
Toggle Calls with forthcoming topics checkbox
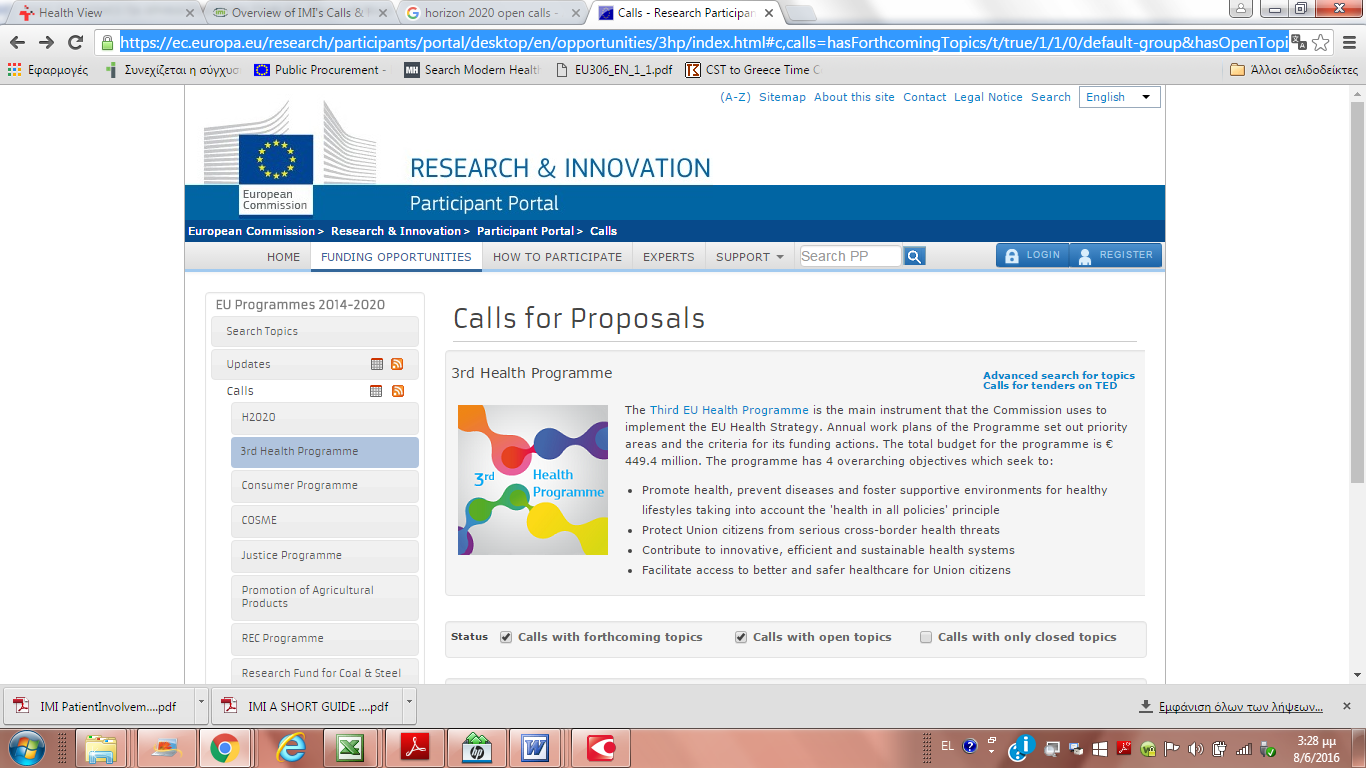(506, 637)
